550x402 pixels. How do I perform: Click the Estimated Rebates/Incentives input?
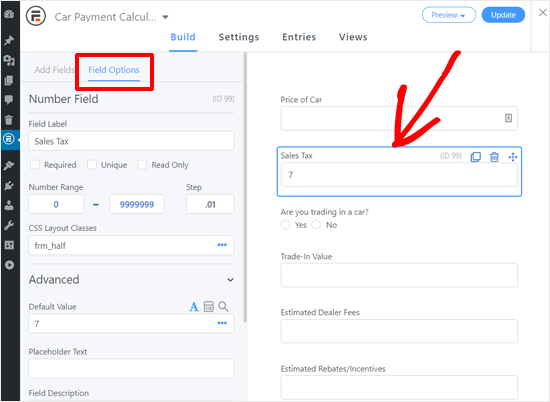tap(399, 387)
